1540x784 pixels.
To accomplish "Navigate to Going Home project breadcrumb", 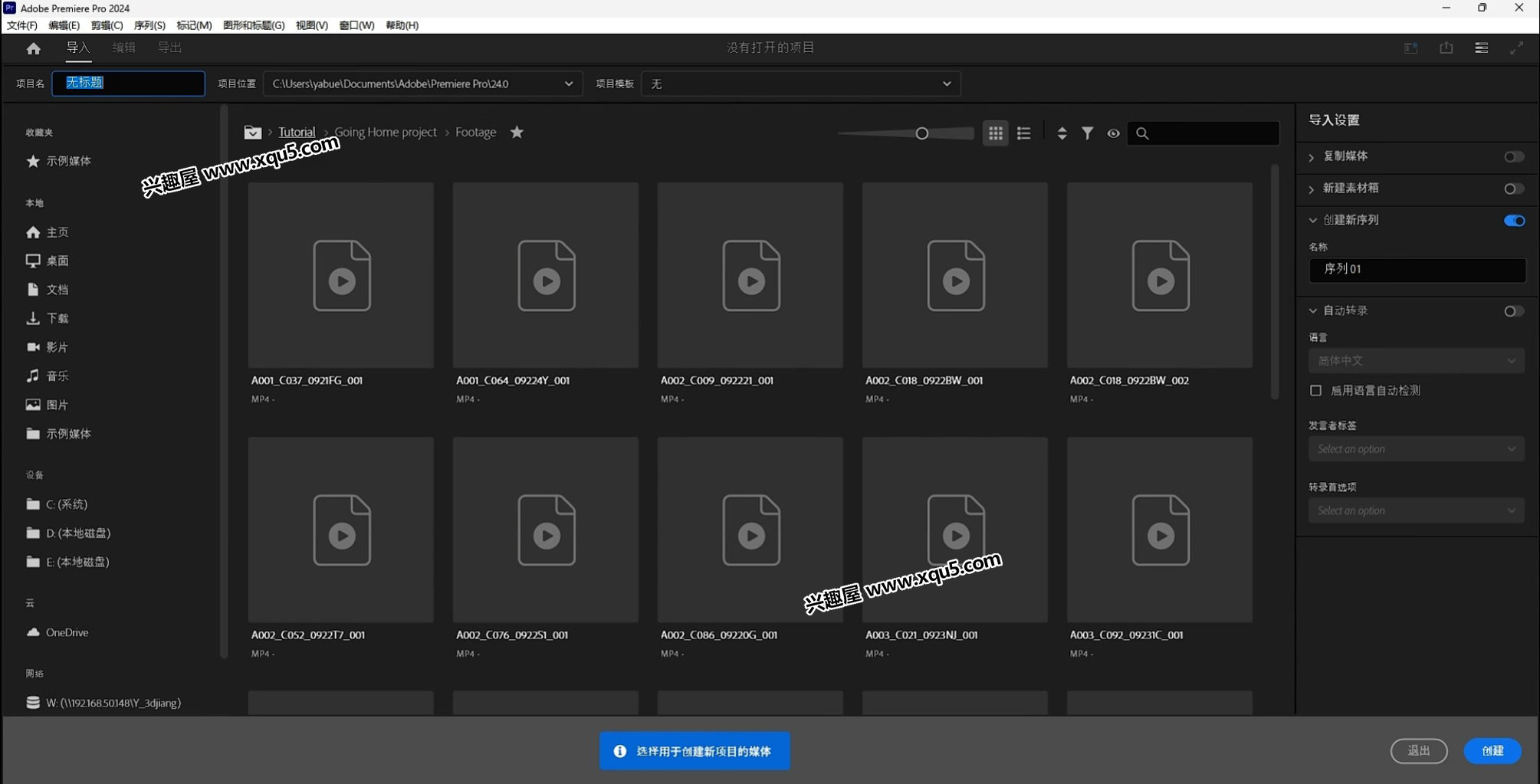I will pyautogui.click(x=386, y=132).
